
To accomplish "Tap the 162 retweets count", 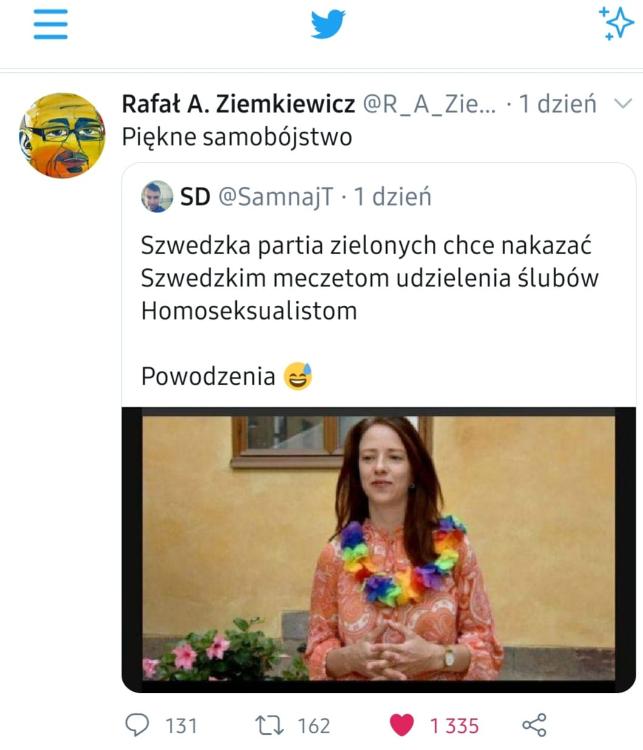I will pos(314,726).
